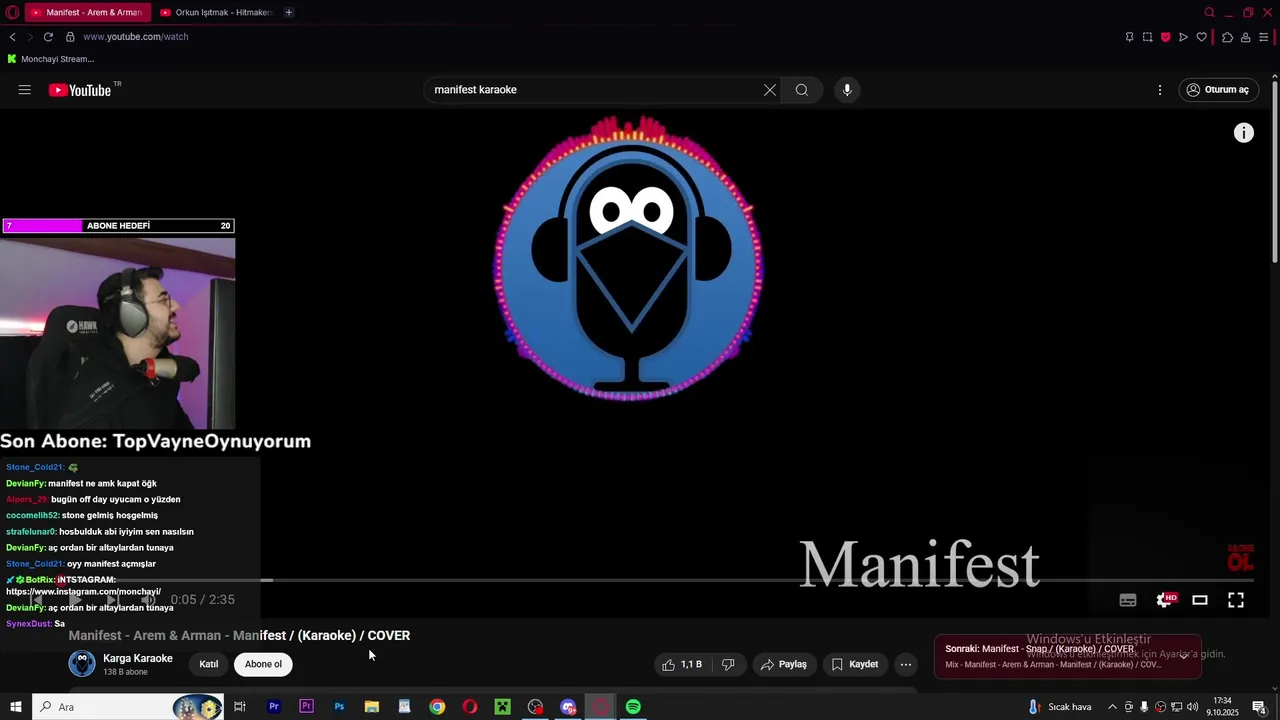
Task: Open Opera tab search magnifier
Action: 1210,12
